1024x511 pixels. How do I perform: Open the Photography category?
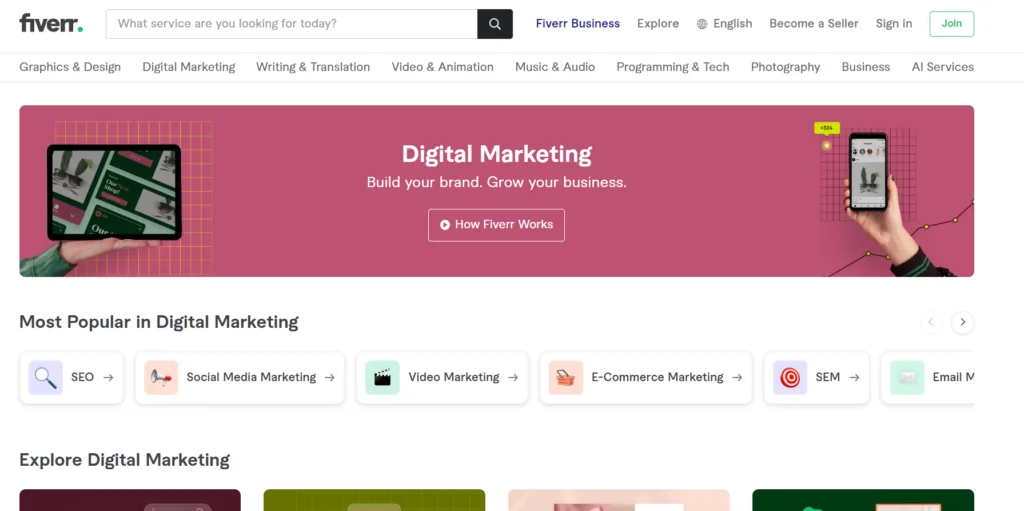[x=786, y=67]
